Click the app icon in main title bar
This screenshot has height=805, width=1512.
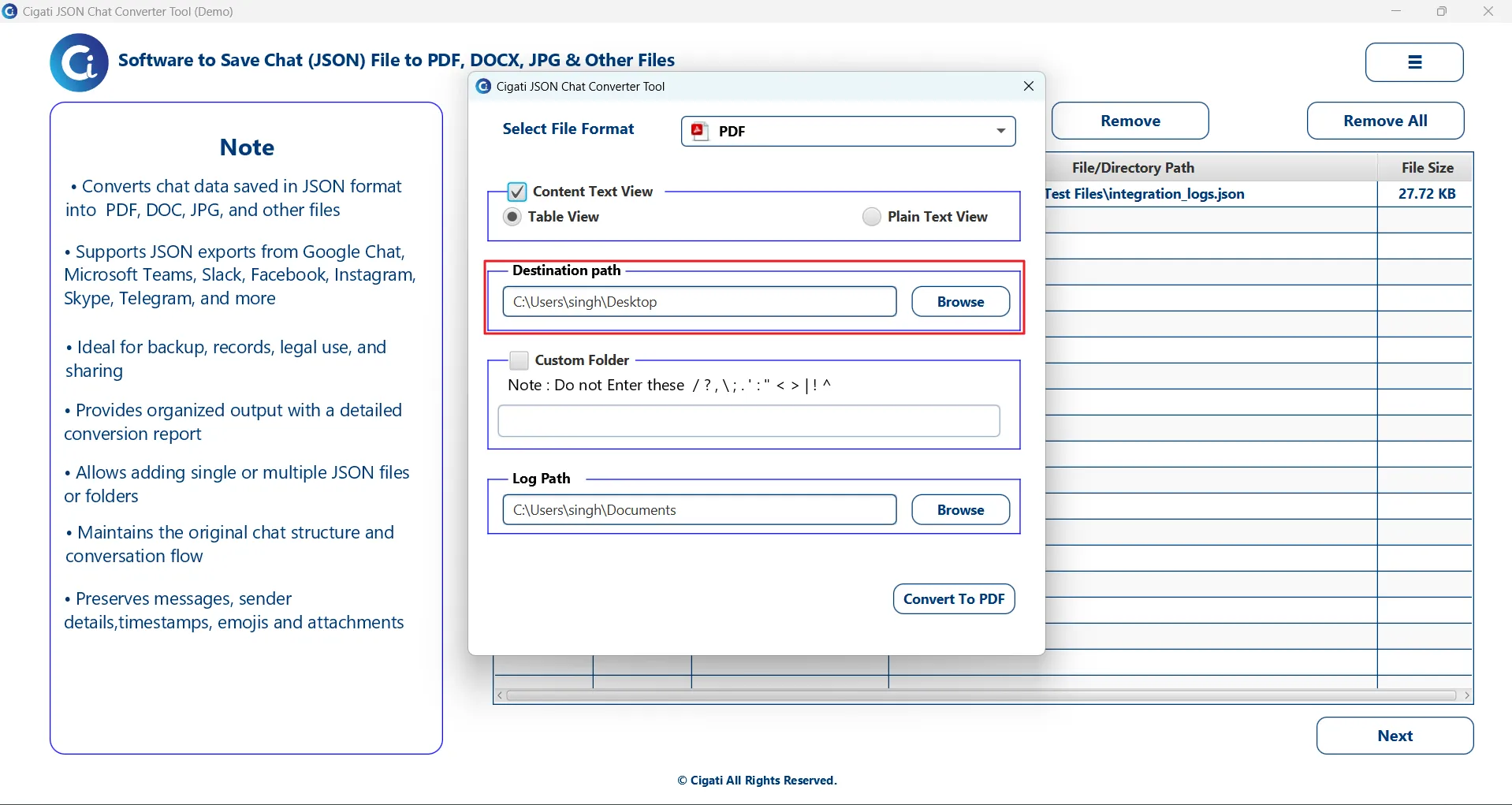coord(9,11)
